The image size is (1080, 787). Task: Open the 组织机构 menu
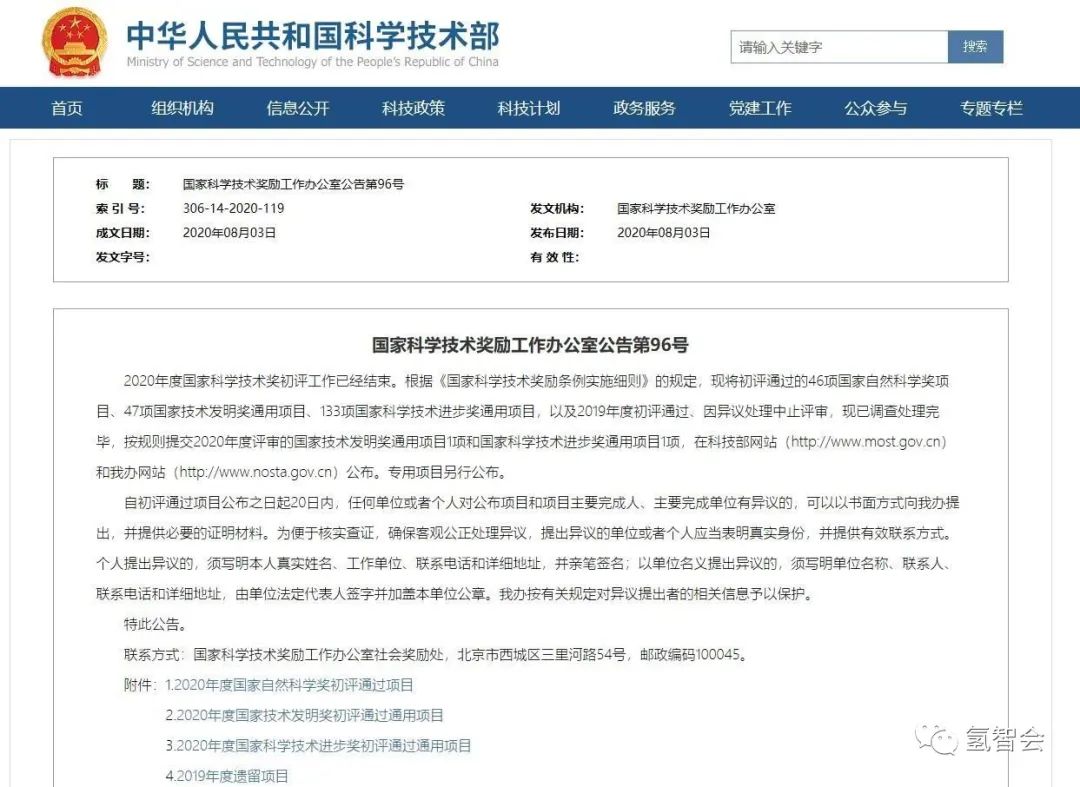pos(182,108)
